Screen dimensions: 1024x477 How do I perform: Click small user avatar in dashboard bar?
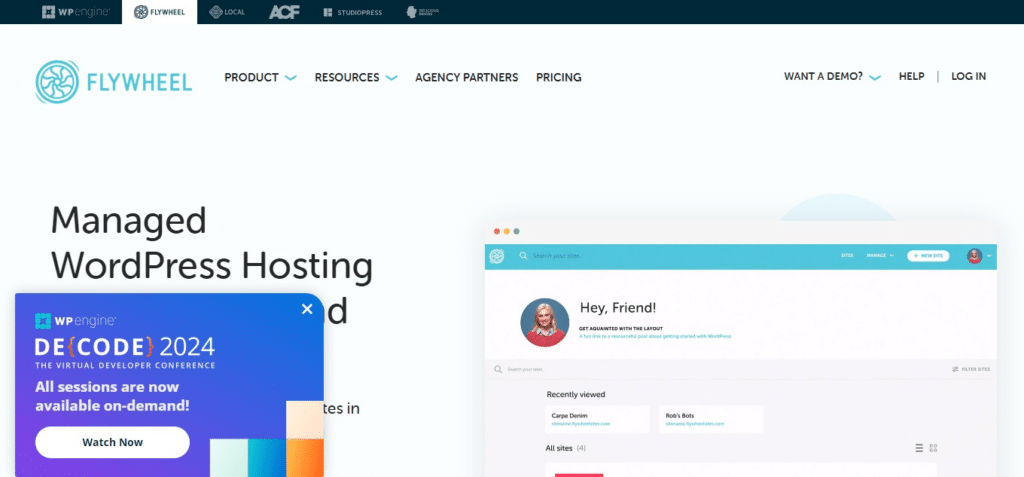(x=974, y=256)
